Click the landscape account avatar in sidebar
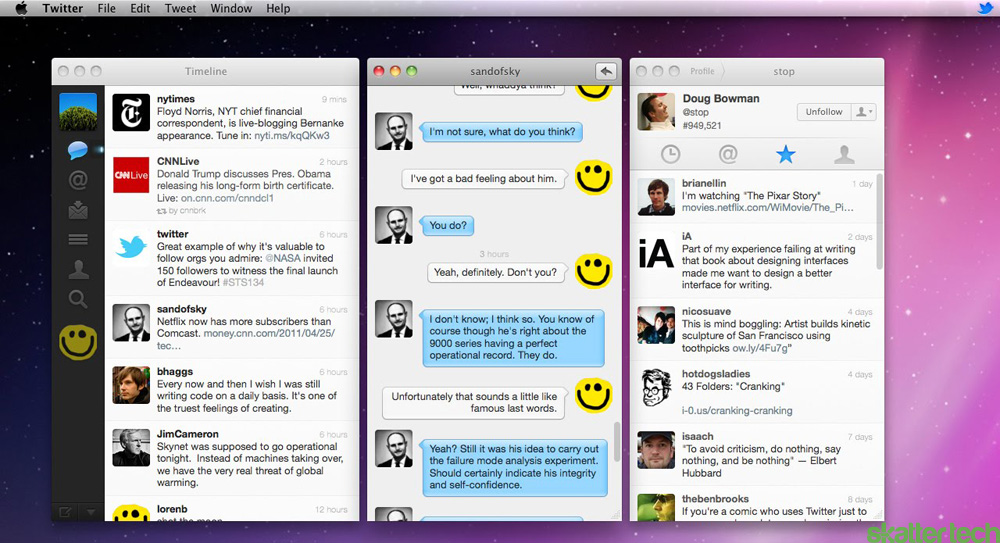Viewport: 1000px width, 543px height. 78,112
